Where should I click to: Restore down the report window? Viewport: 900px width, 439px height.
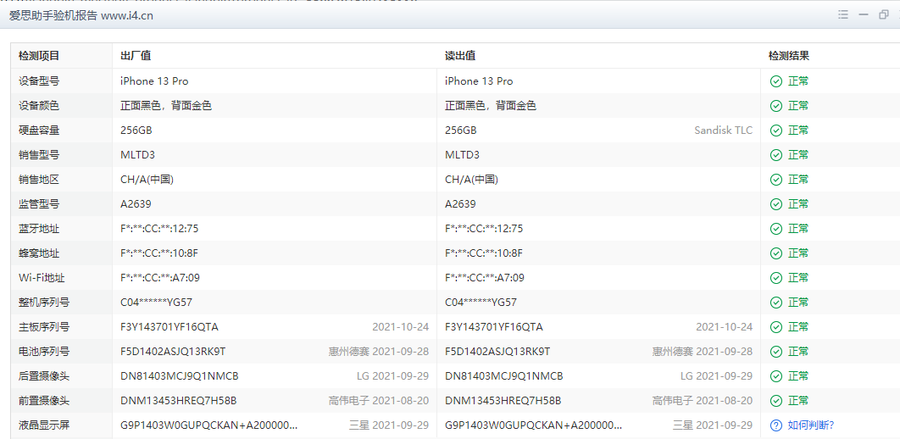[x=884, y=15]
